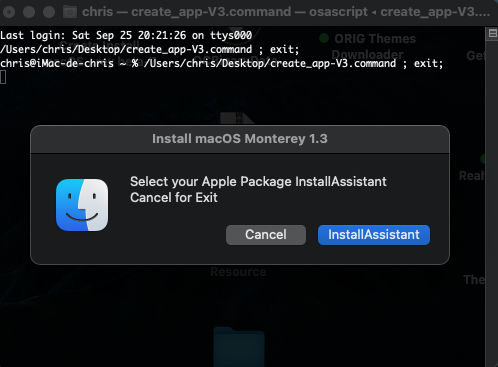This screenshot has width=498, height=367.
Task: Click the Terminal window folder proxy icon
Action: click(70, 12)
